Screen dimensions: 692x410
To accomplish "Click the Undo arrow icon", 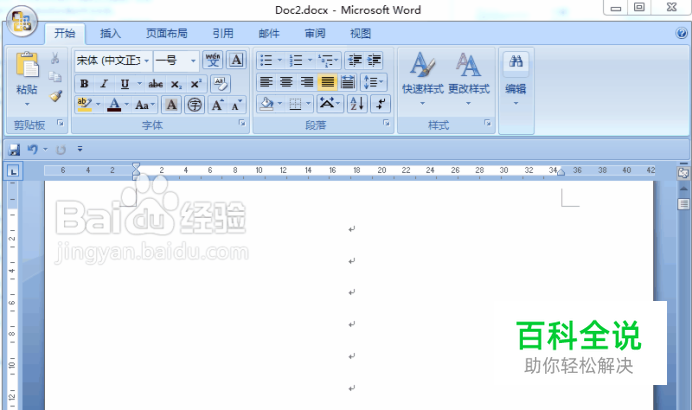I will pyautogui.click(x=33, y=150).
